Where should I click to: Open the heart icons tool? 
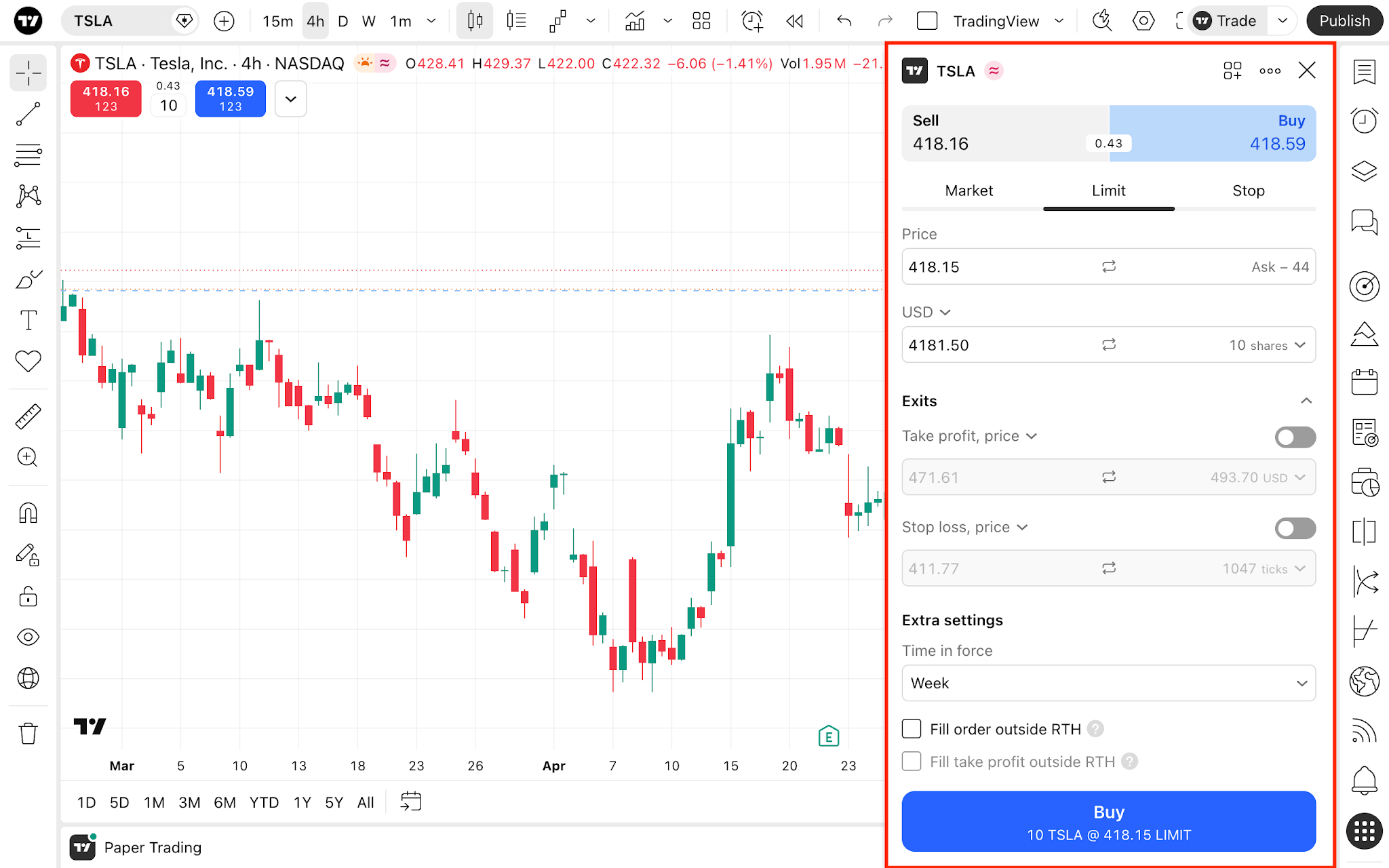point(28,361)
